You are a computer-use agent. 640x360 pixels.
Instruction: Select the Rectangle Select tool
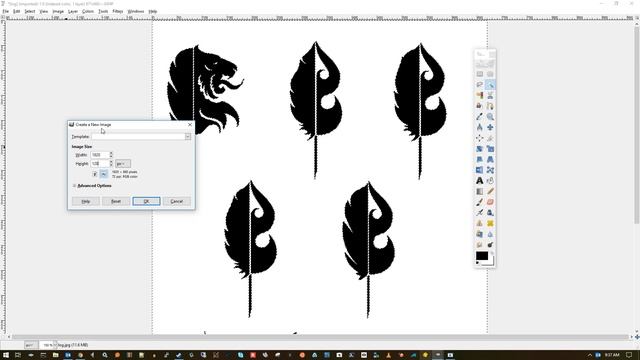point(480,74)
